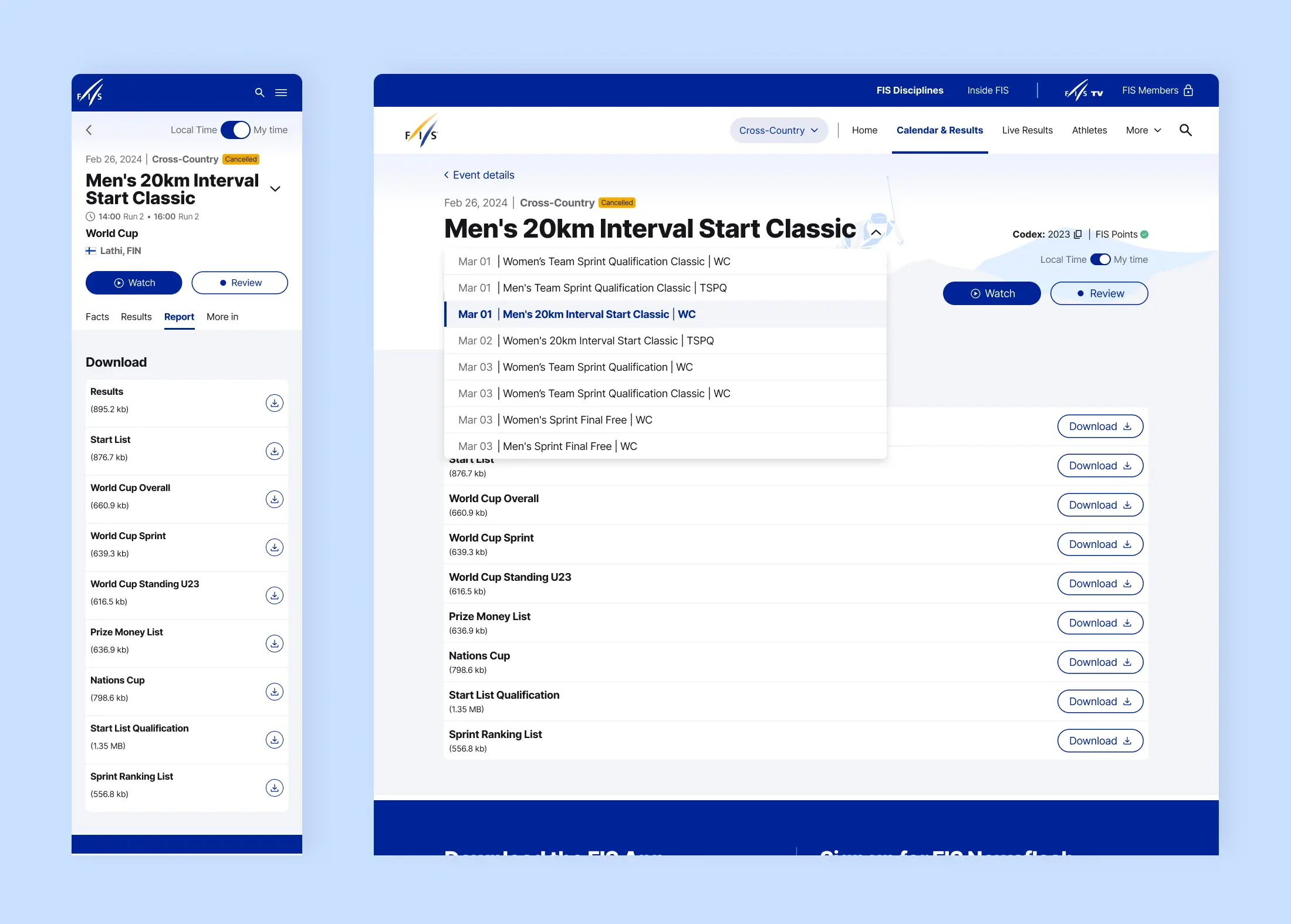Screen dimensions: 1291x924
Task: Click the desktop FIS logo
Action: 421,130
